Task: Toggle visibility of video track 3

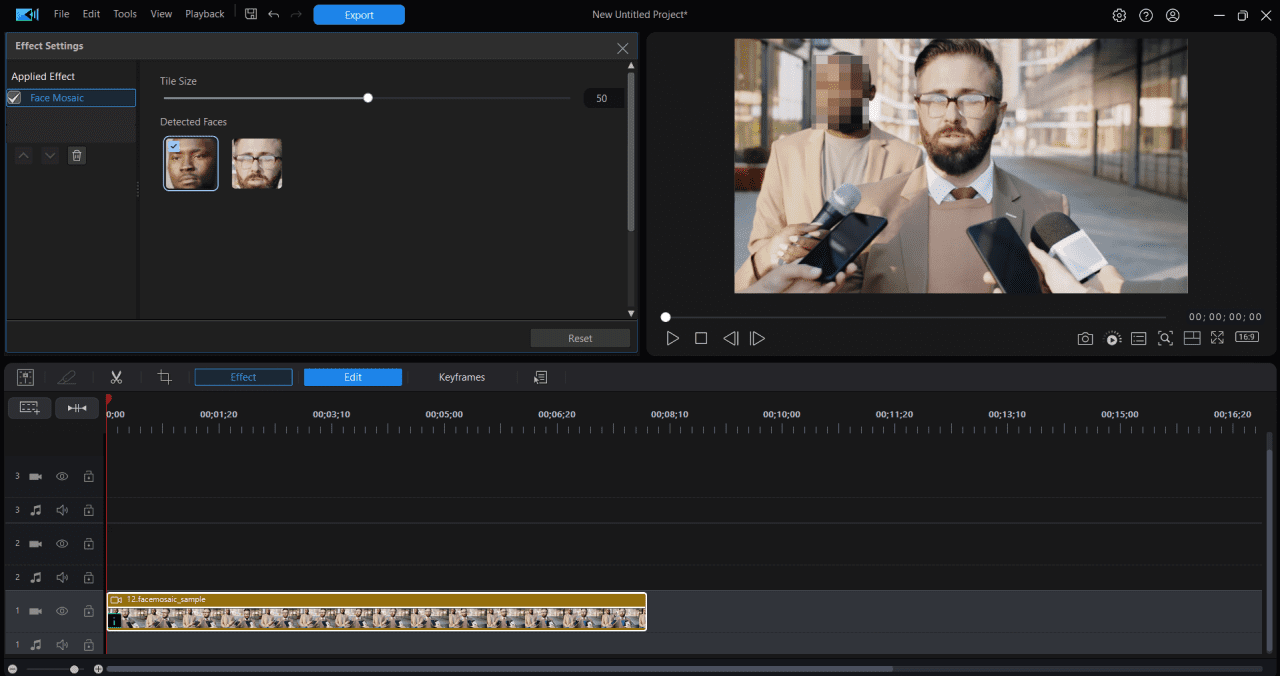Action: coord(61,476)
